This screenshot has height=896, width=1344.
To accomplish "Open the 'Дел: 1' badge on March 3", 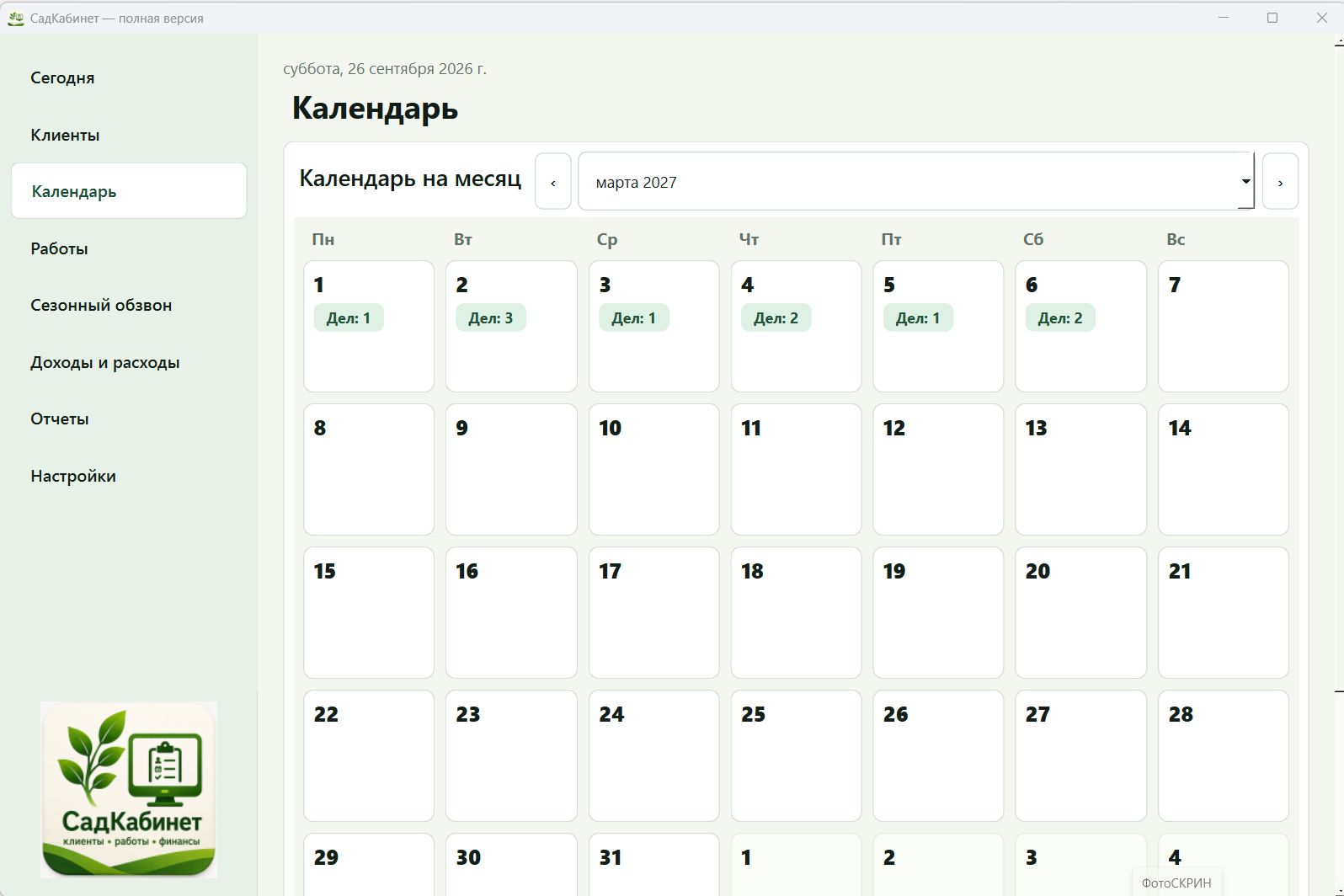I will (x=633, y=318).
